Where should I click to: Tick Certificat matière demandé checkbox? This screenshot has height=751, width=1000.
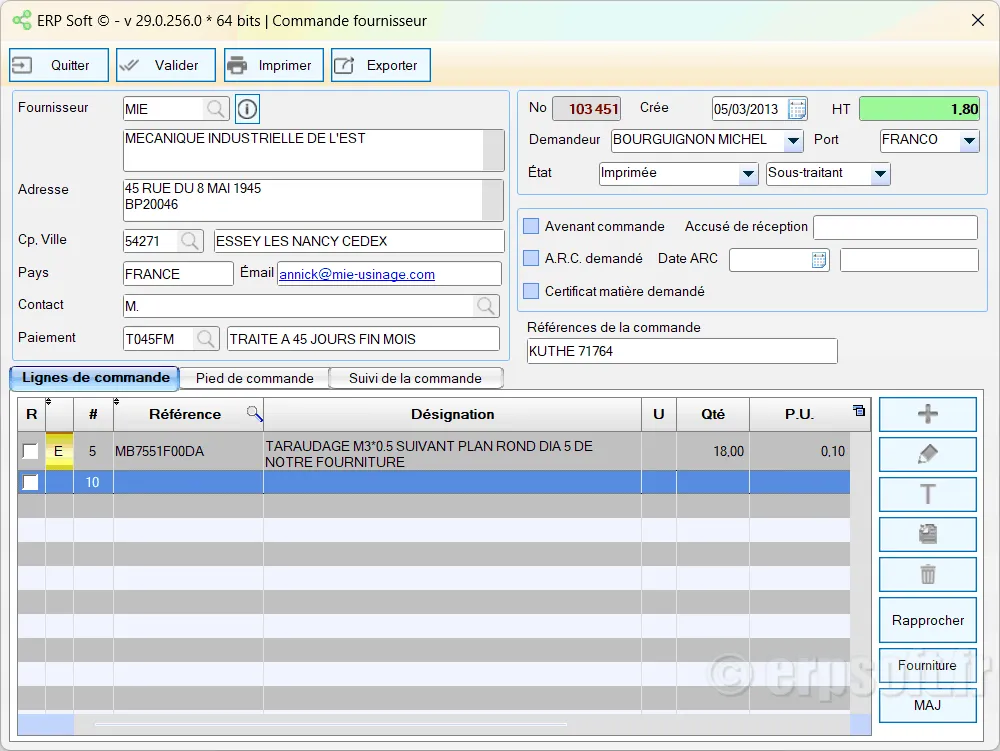click(532, 291)
